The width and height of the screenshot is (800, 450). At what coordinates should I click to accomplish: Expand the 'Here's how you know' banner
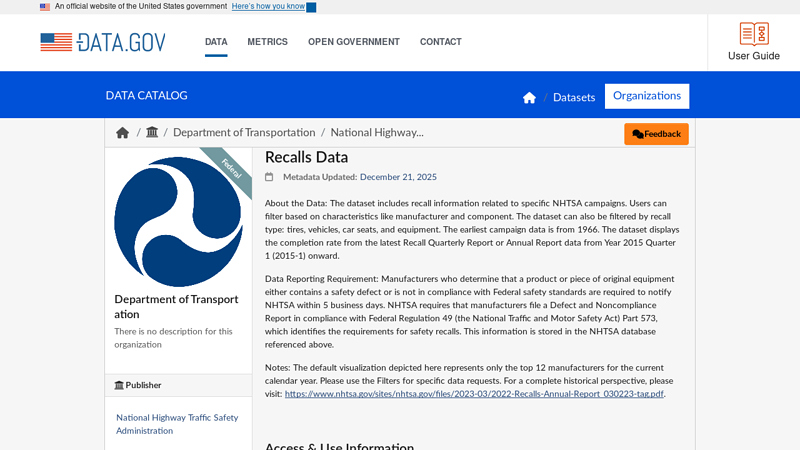click(x=273, y=7)
